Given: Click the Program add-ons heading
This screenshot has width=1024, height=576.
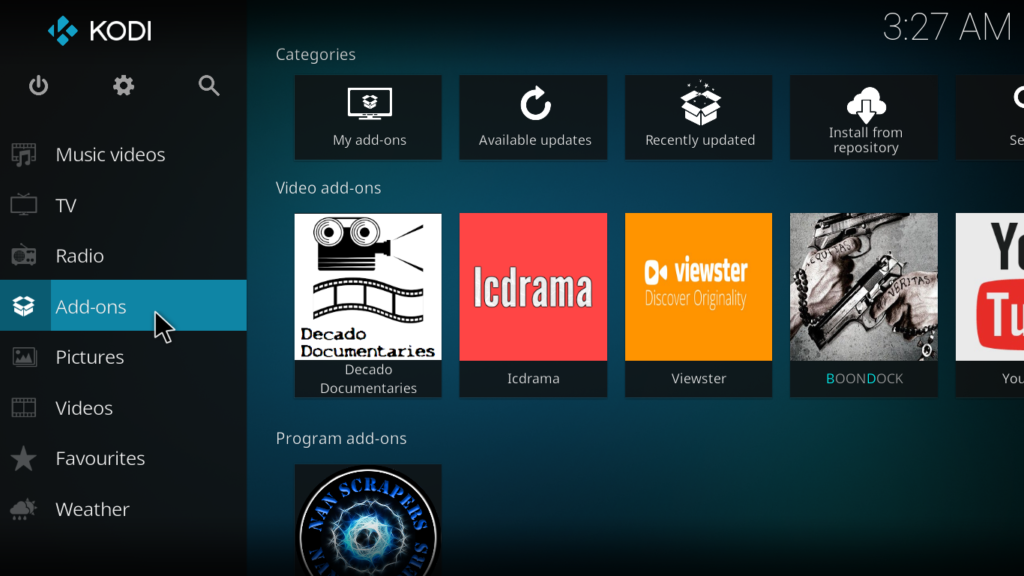Looking at the screenshot, I should click(341, 438).
